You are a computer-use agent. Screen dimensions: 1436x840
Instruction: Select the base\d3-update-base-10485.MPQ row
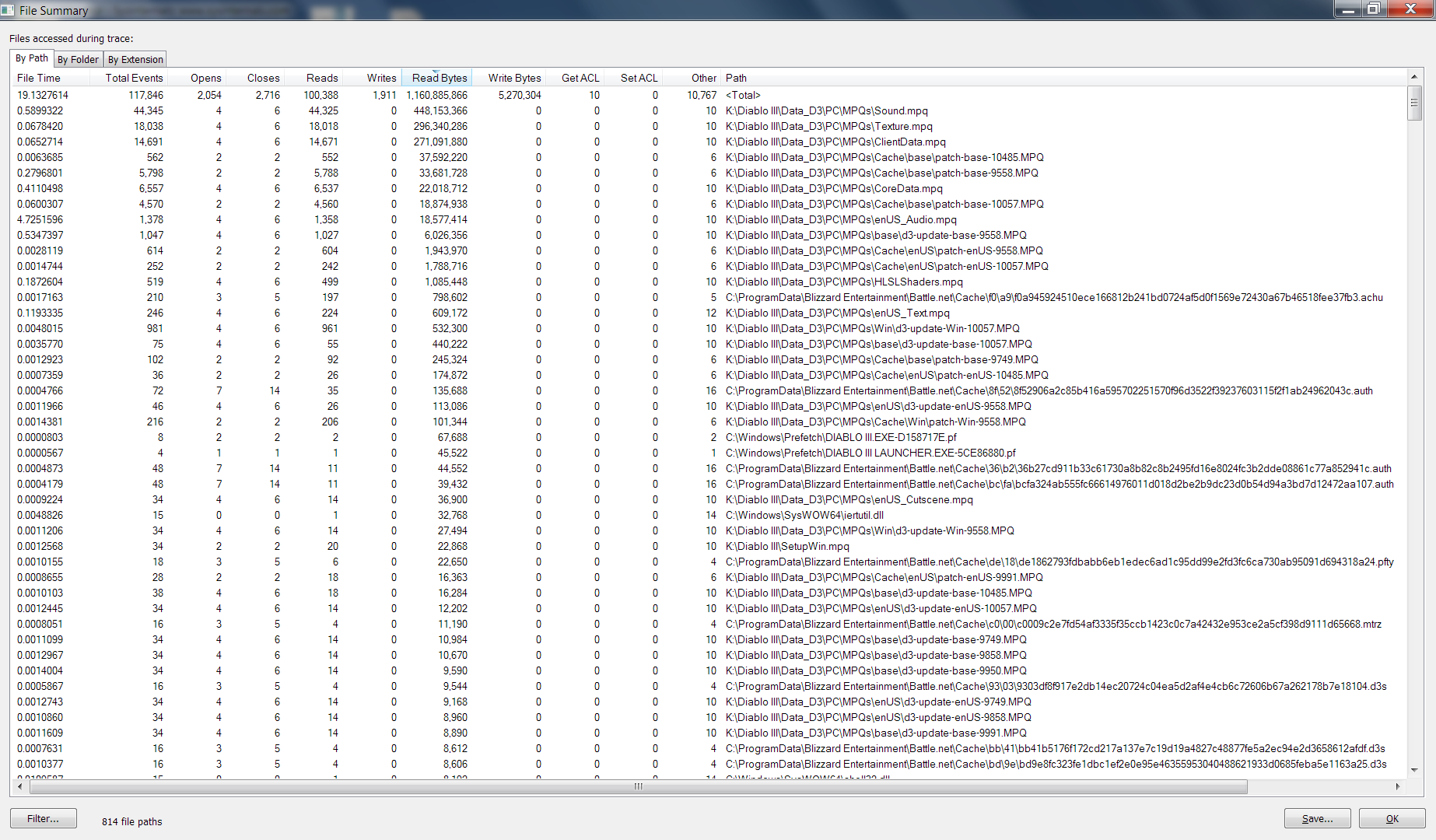(x=709, y=593)
